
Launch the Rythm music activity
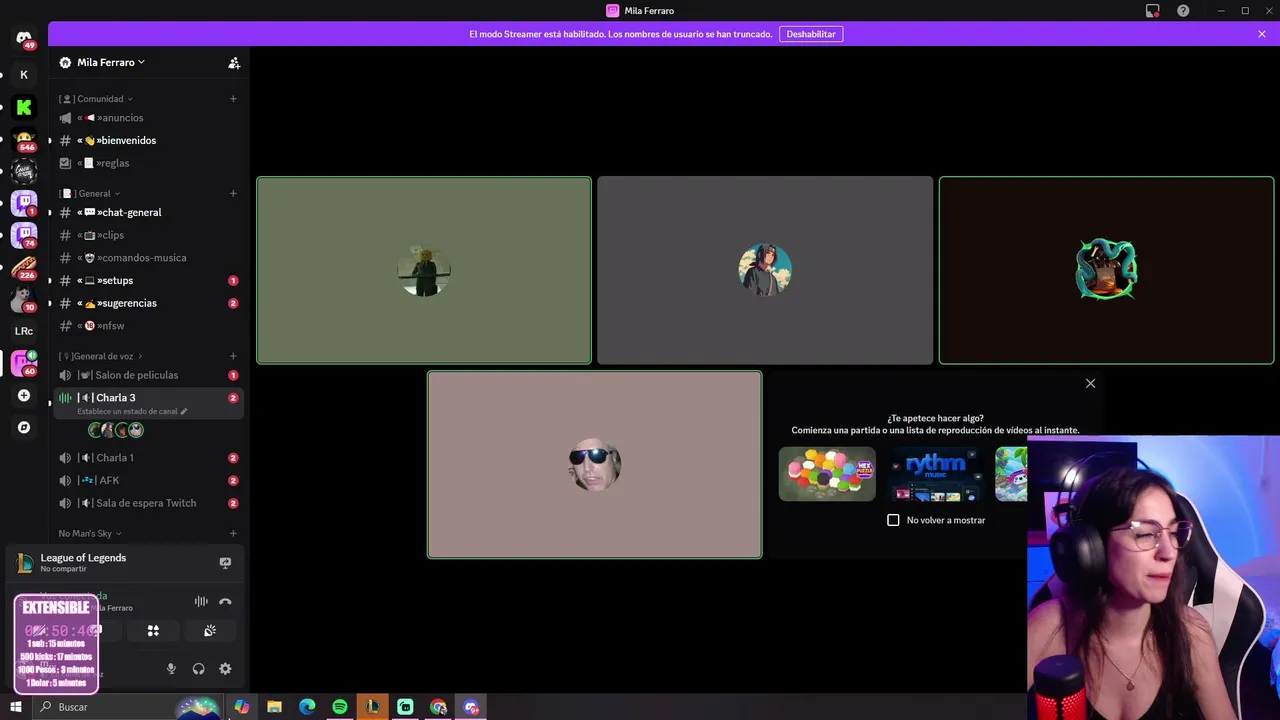(936, 474)
